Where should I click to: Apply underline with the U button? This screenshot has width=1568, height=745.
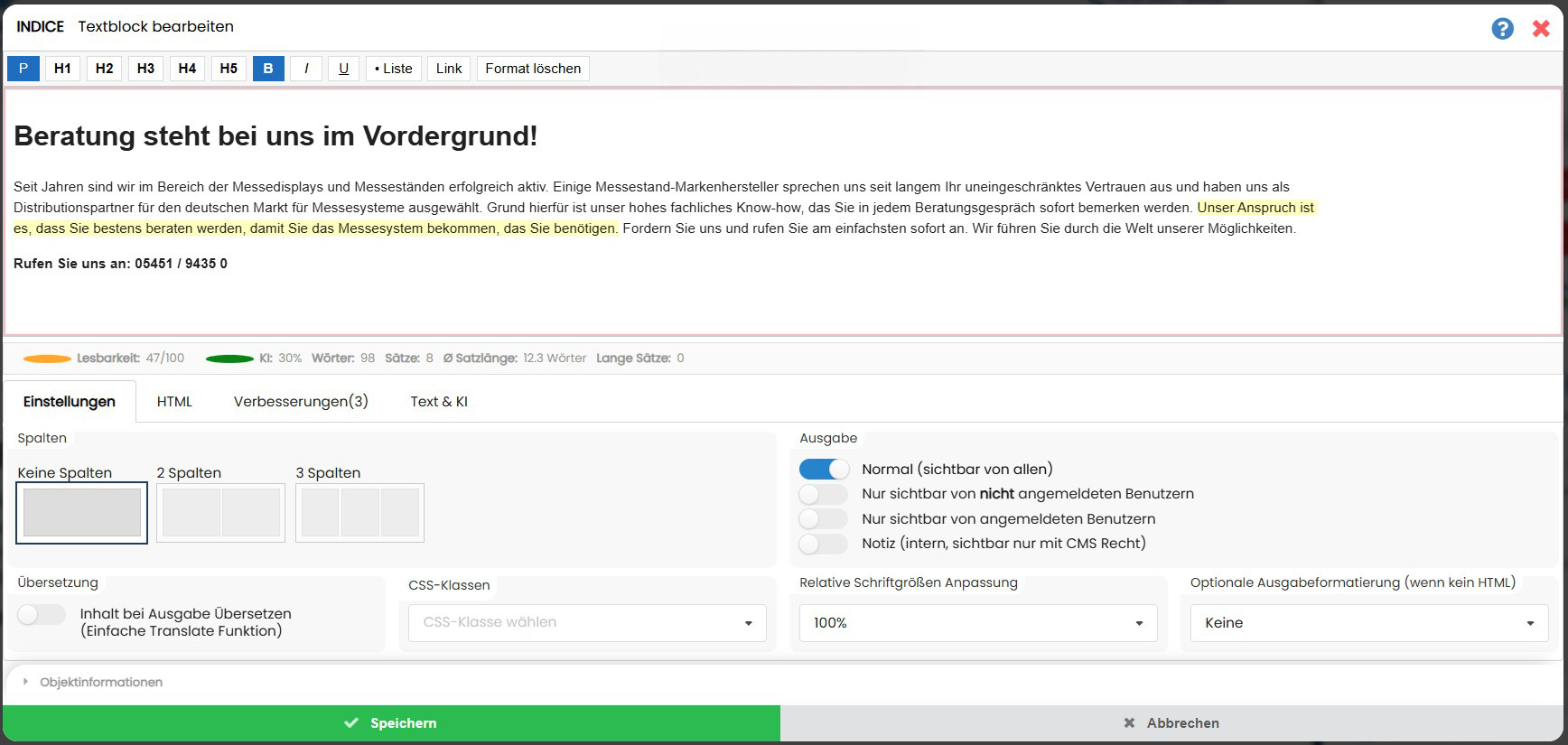[343, 69]
